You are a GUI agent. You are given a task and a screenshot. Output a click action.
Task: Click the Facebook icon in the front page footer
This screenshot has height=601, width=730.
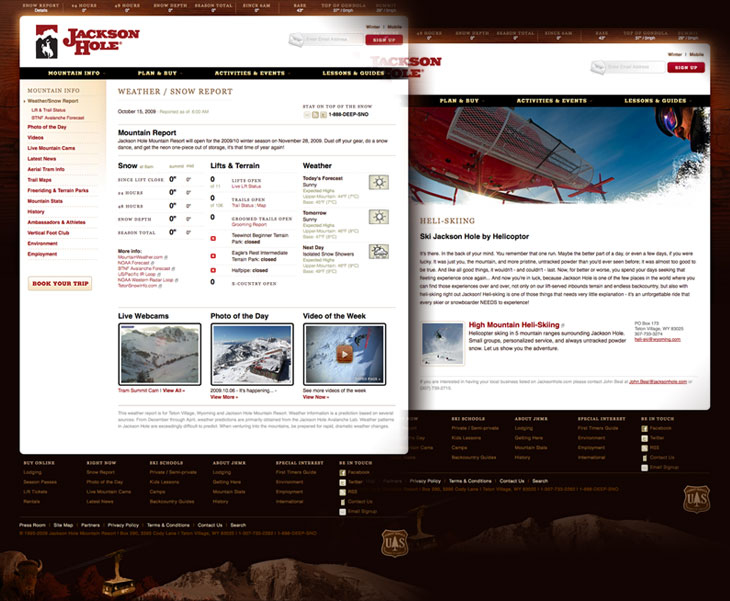343,473
